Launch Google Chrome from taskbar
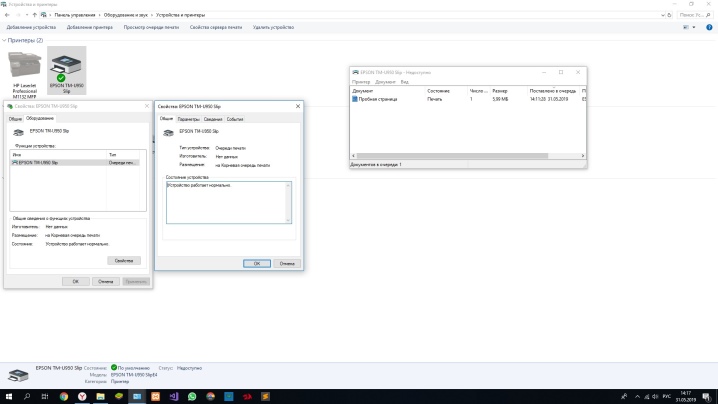 pyautogui.click(x=64, y=397)
